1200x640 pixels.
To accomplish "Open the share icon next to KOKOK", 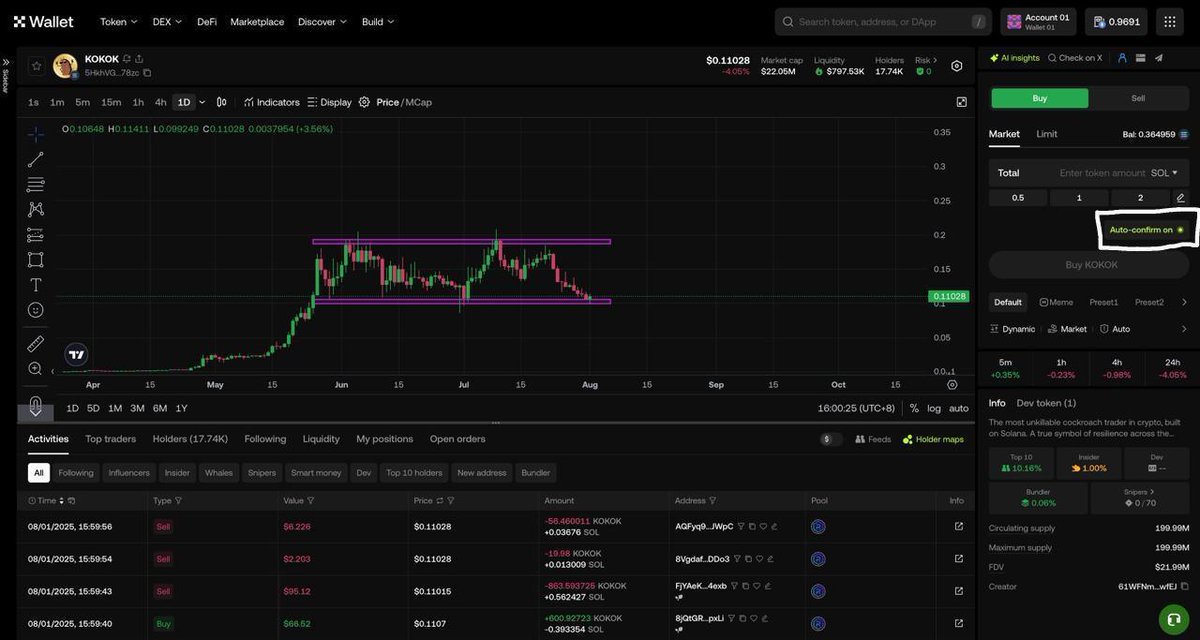I will [139, 58].
